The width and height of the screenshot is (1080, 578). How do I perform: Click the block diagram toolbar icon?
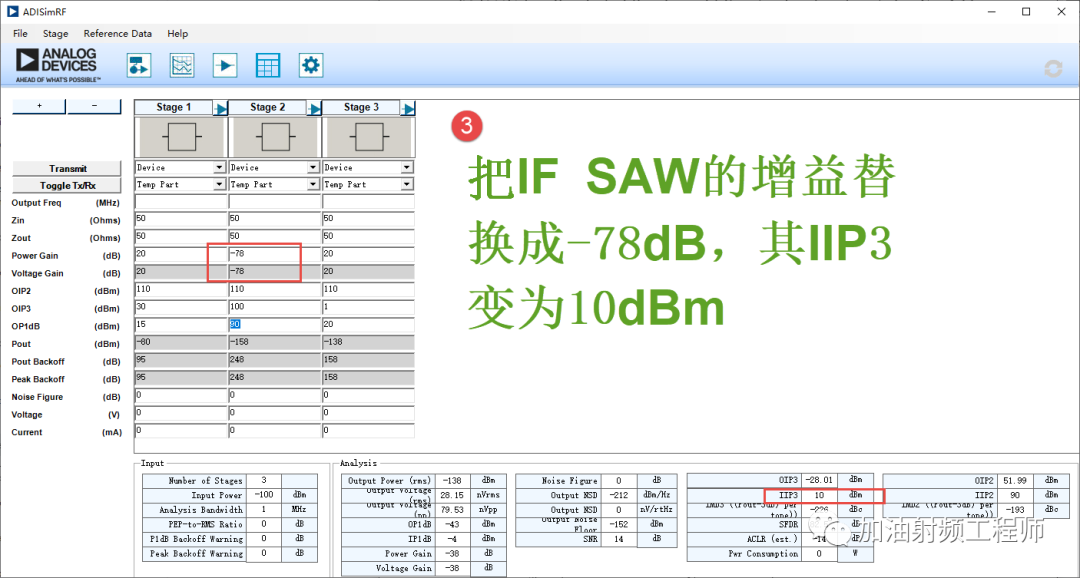(x=138, y=66)
